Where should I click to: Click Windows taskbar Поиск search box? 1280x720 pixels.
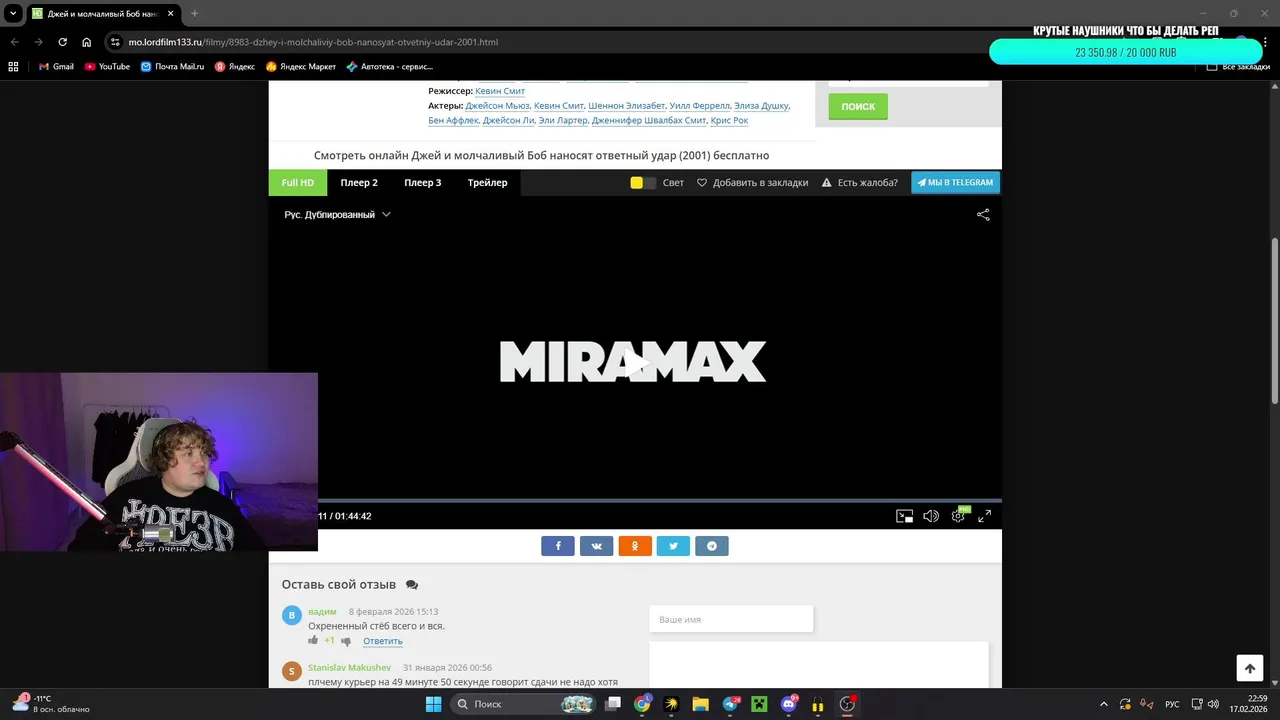click(524, 704)
